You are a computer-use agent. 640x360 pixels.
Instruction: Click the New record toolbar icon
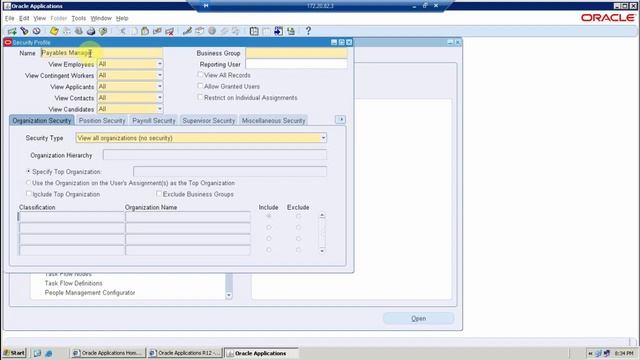click(x=12, y=31)
